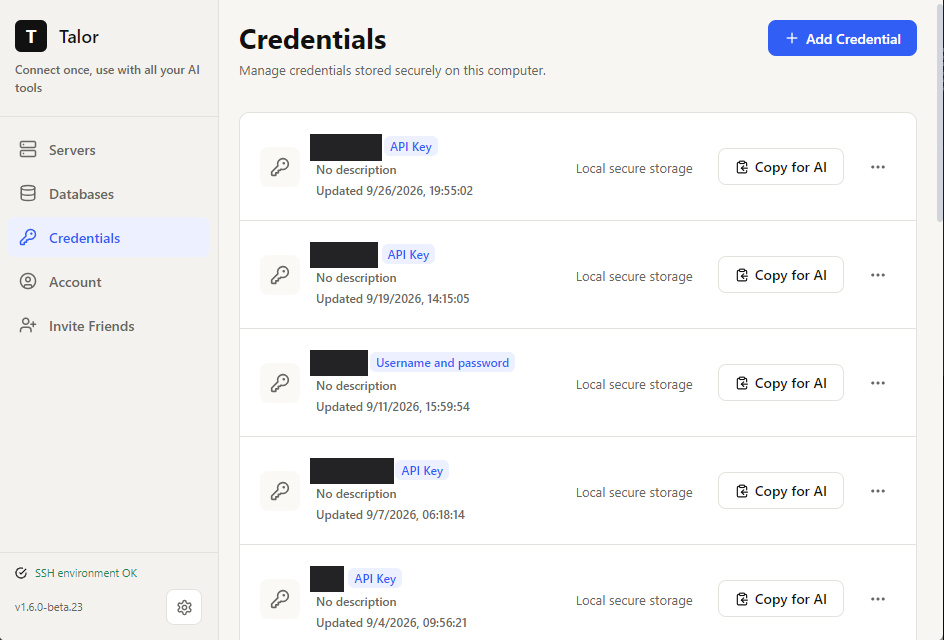The width and height of the screenshot is (944, 640).
Task: Click the Add Credential button
Action: pos(842,39)
